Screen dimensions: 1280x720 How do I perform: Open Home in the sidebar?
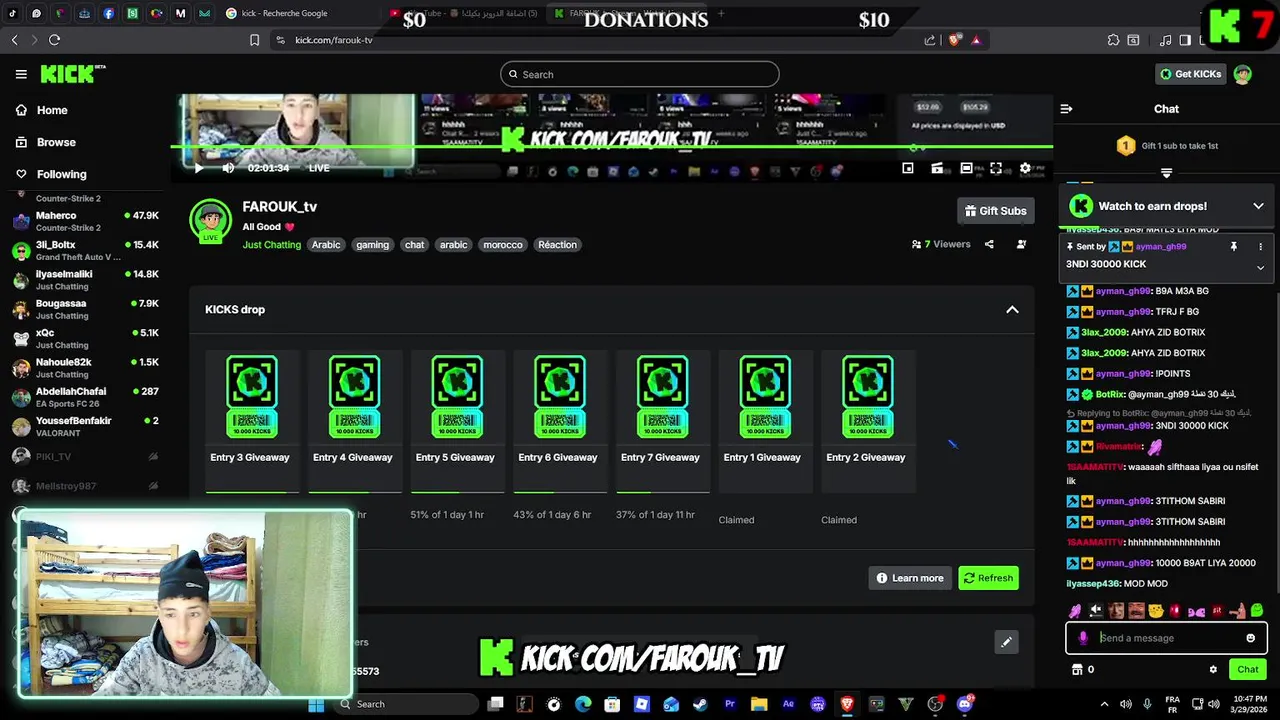pyautogui.click(x=52, y=110)
